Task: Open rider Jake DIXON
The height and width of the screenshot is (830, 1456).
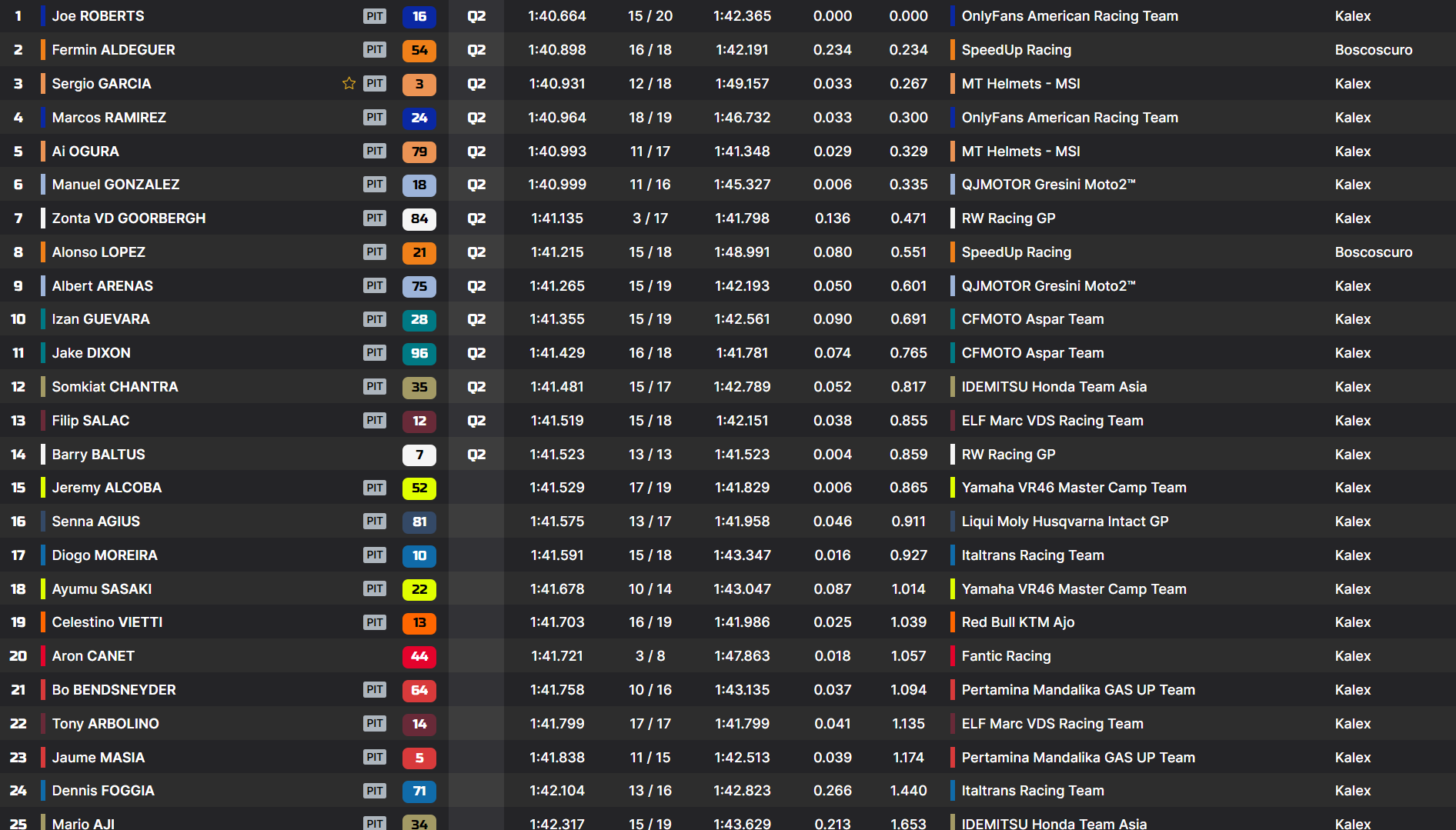Action: 91,353
